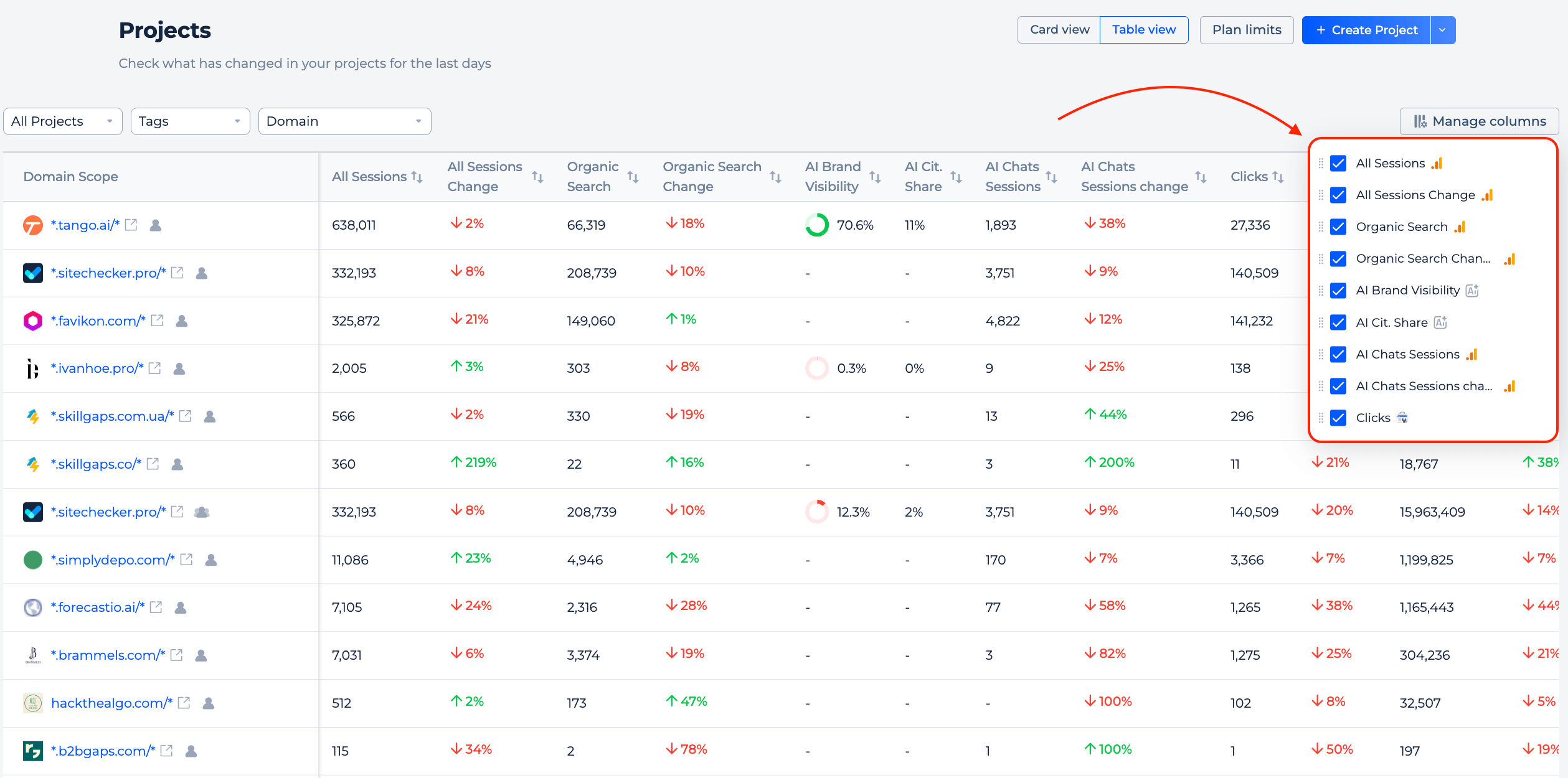Select the Table view tab
The height and width of the screenshot is (778, 1568).
pyautogui.click(x=1144, y=30)
